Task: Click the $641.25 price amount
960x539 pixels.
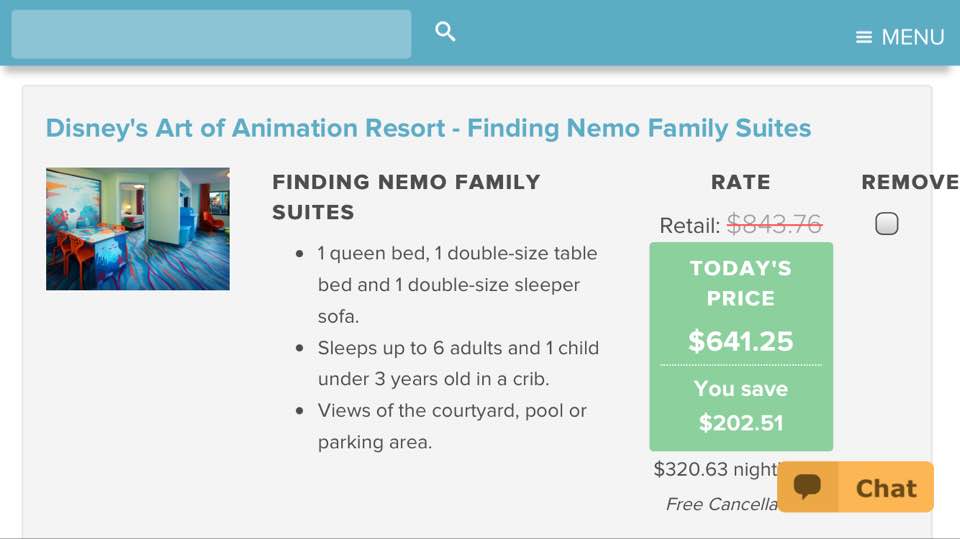Action: (741, 341)
